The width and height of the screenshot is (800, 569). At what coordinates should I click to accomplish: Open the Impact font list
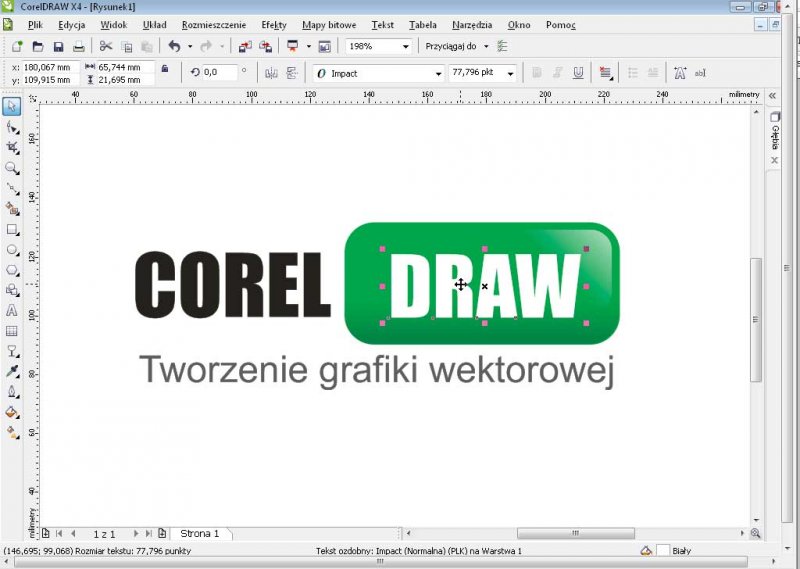point(438,73)
